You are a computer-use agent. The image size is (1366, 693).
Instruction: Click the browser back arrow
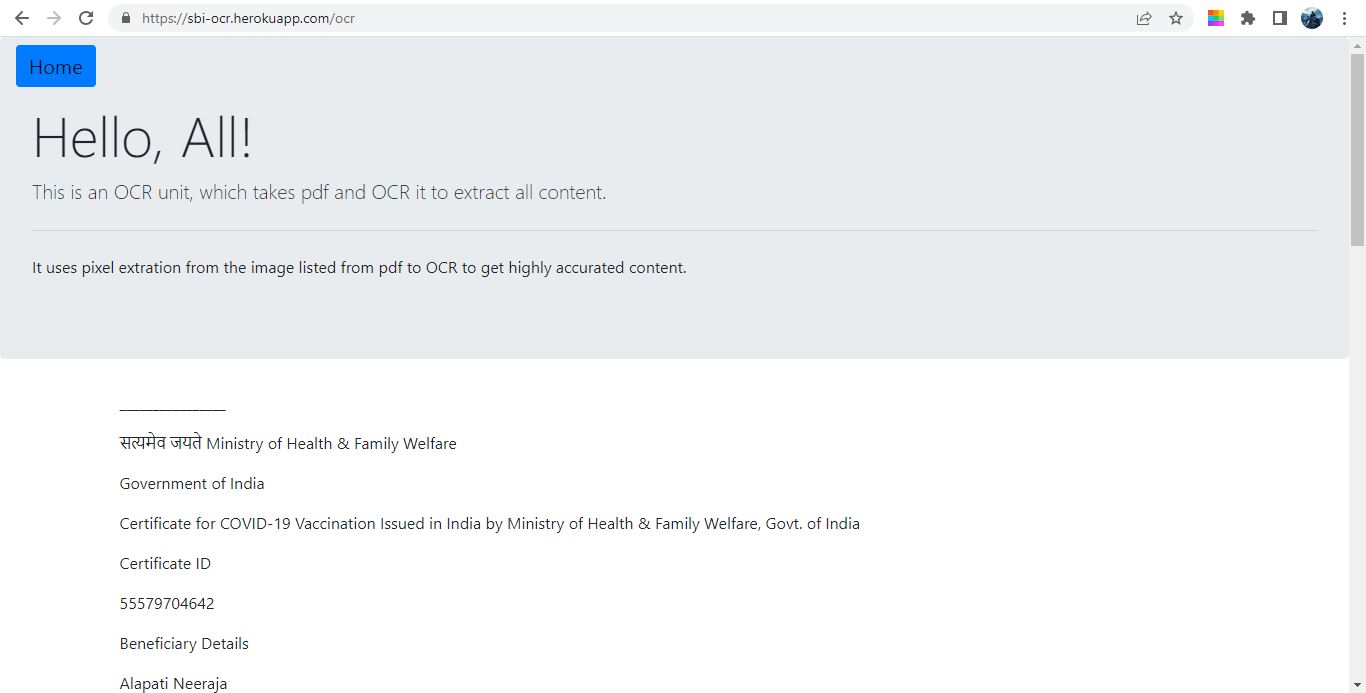(x=22, y=18)
